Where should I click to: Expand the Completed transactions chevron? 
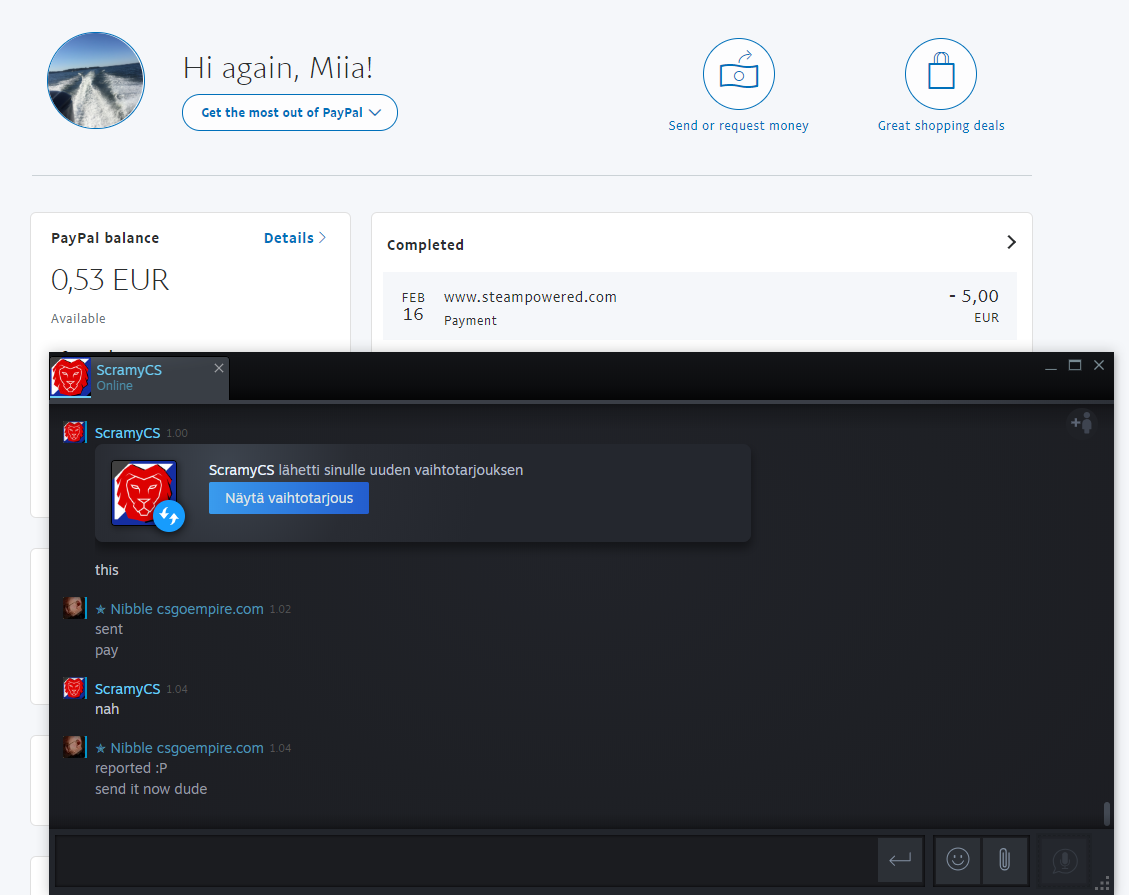[1011, 242]
